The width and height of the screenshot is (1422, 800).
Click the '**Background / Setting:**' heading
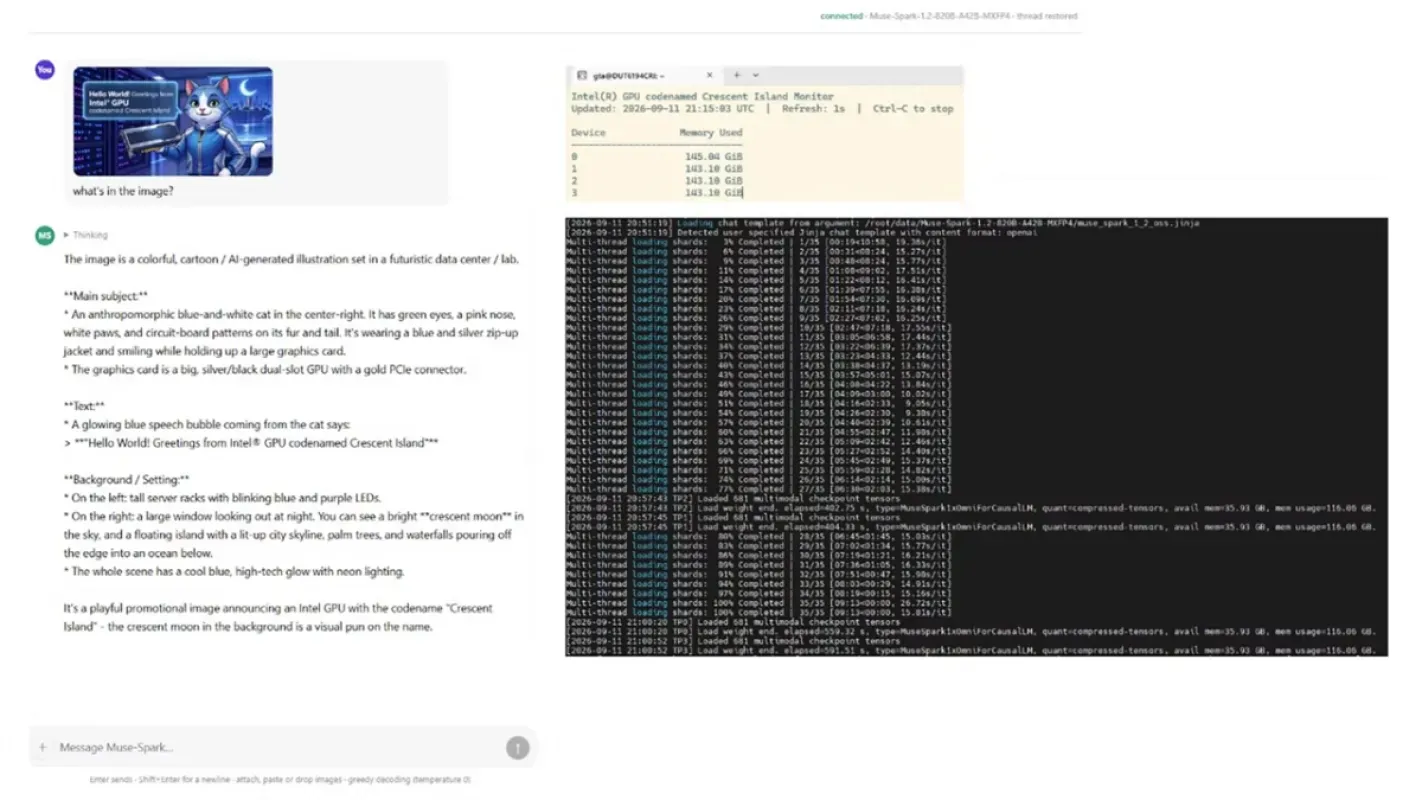[126, 480]
